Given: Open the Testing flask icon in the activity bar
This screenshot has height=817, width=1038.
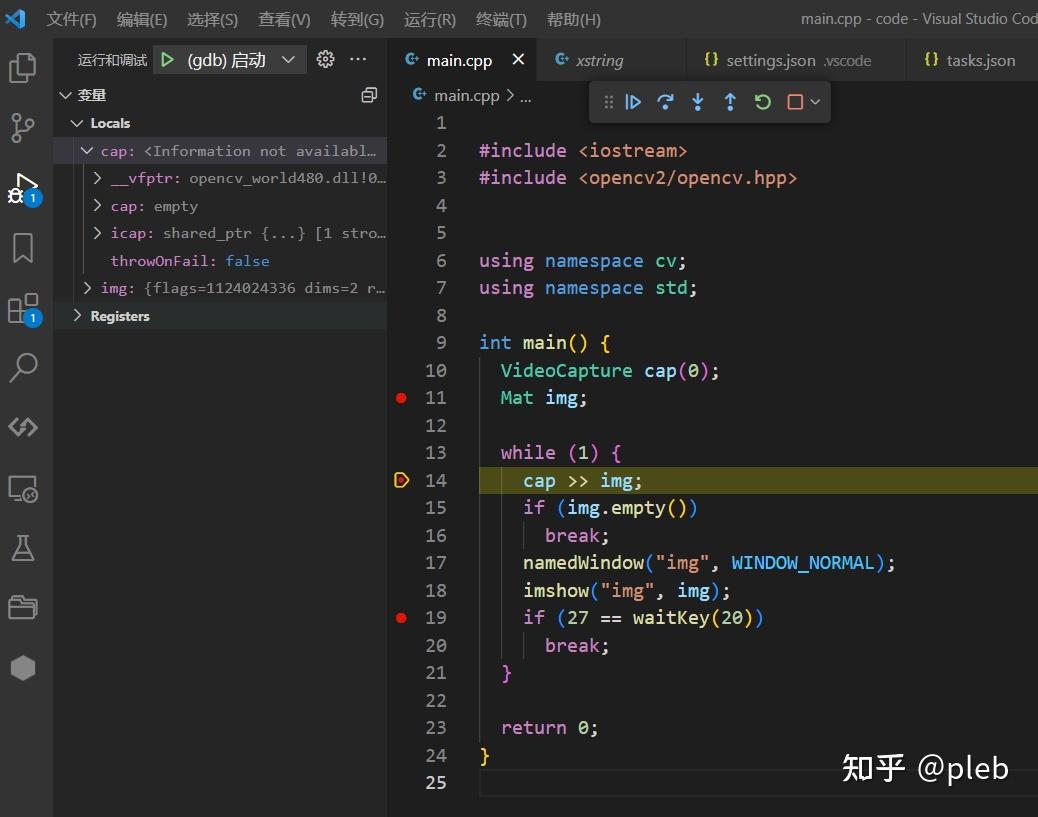Looking at the screenshot, I should tap(24, 548).
